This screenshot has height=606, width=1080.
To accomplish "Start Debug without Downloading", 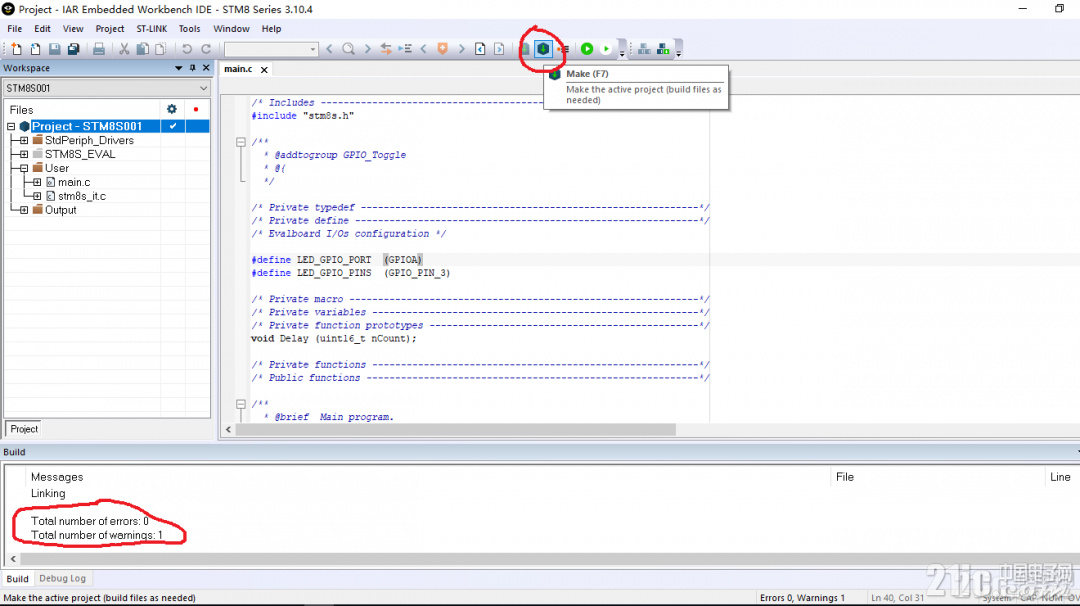I will pyautogui.click(x=606, y=49).
